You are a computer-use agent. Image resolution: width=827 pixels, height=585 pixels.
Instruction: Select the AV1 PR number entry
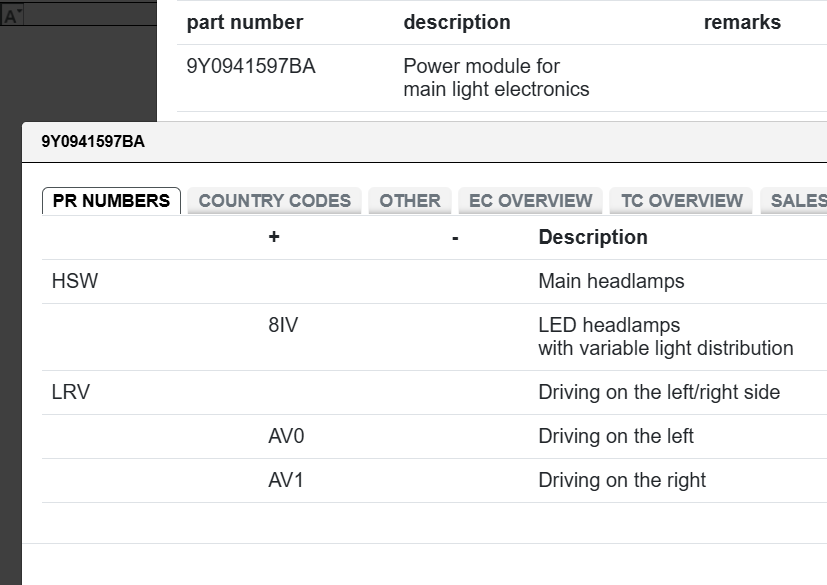(286, 480)
